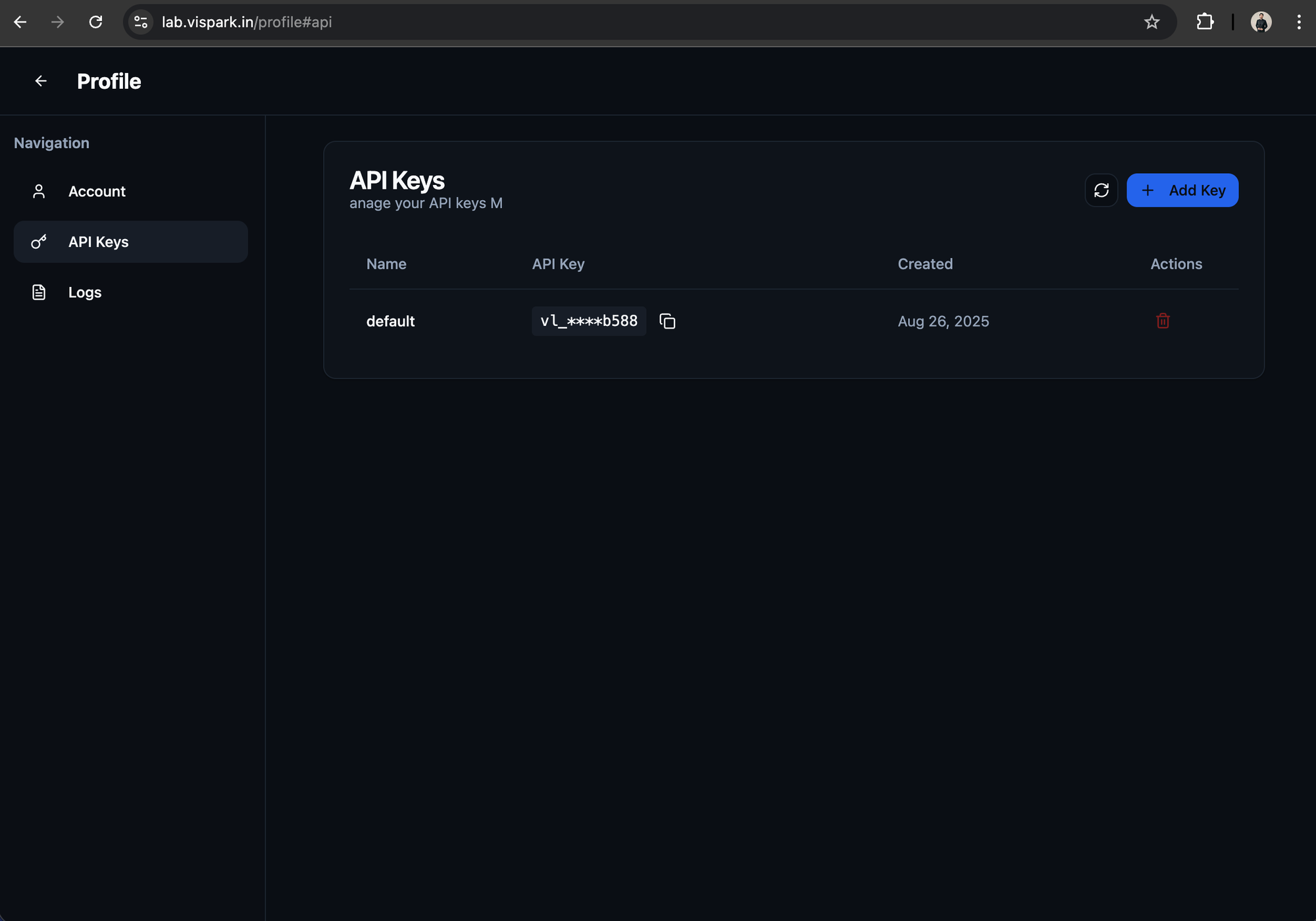Click the masked key vl_****b588
The height and width of the screenshot is (921, 1316).
click(x=588, y=321)
